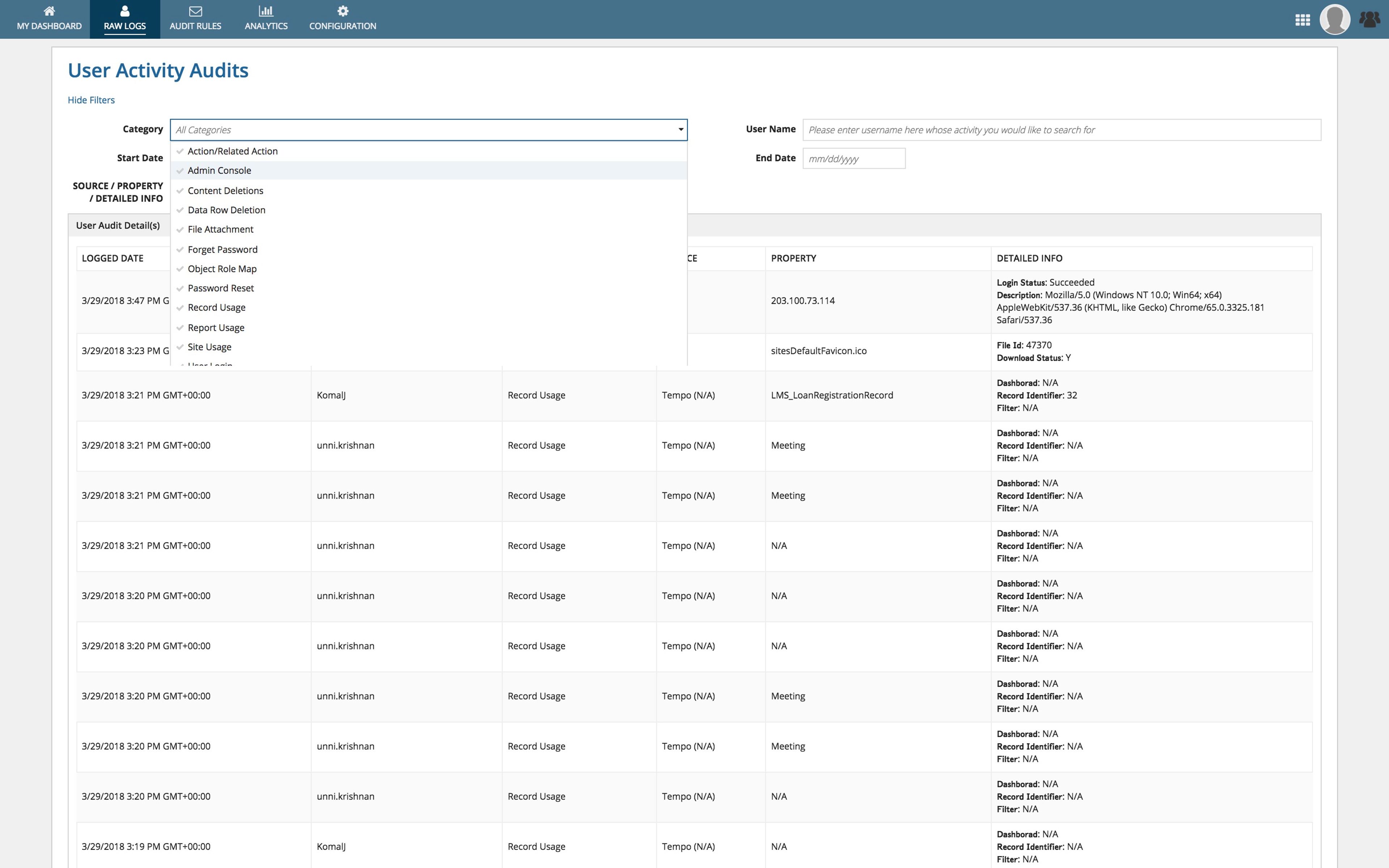
Task: Click the User Audit Detail(s) panel header
Action: pos(118,226)
